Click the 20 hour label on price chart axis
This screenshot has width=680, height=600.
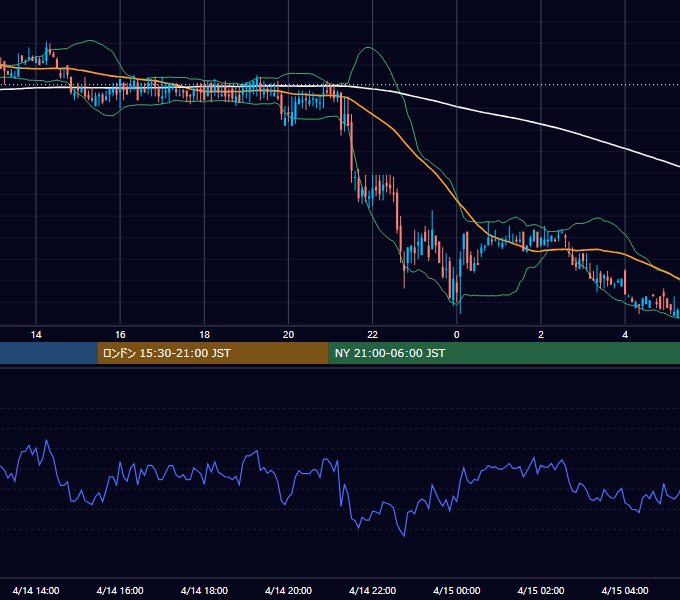click(x=288, y=335)
